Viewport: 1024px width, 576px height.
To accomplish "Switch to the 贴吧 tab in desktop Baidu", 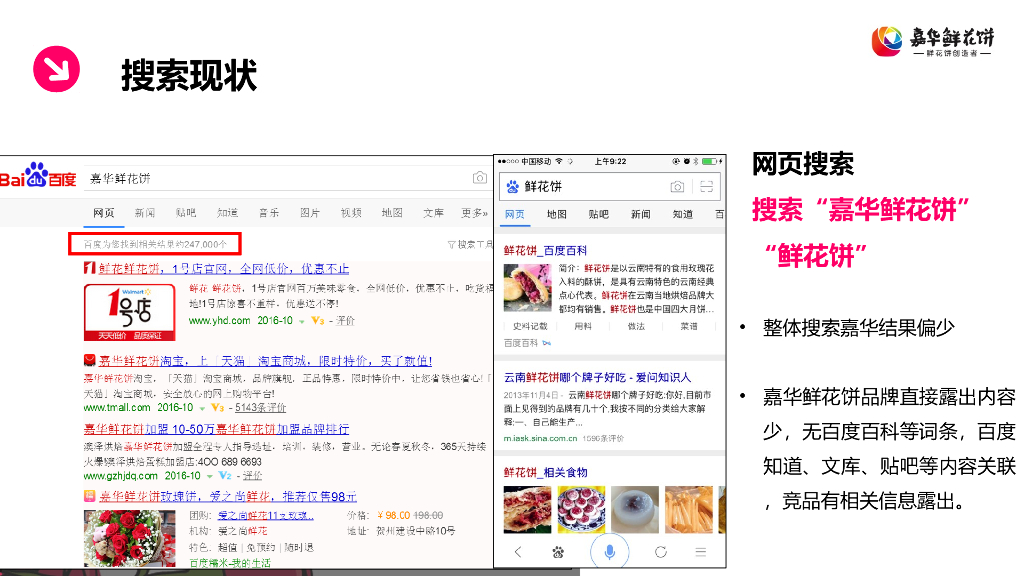I will pyautogui.click(x=185, y=213).
